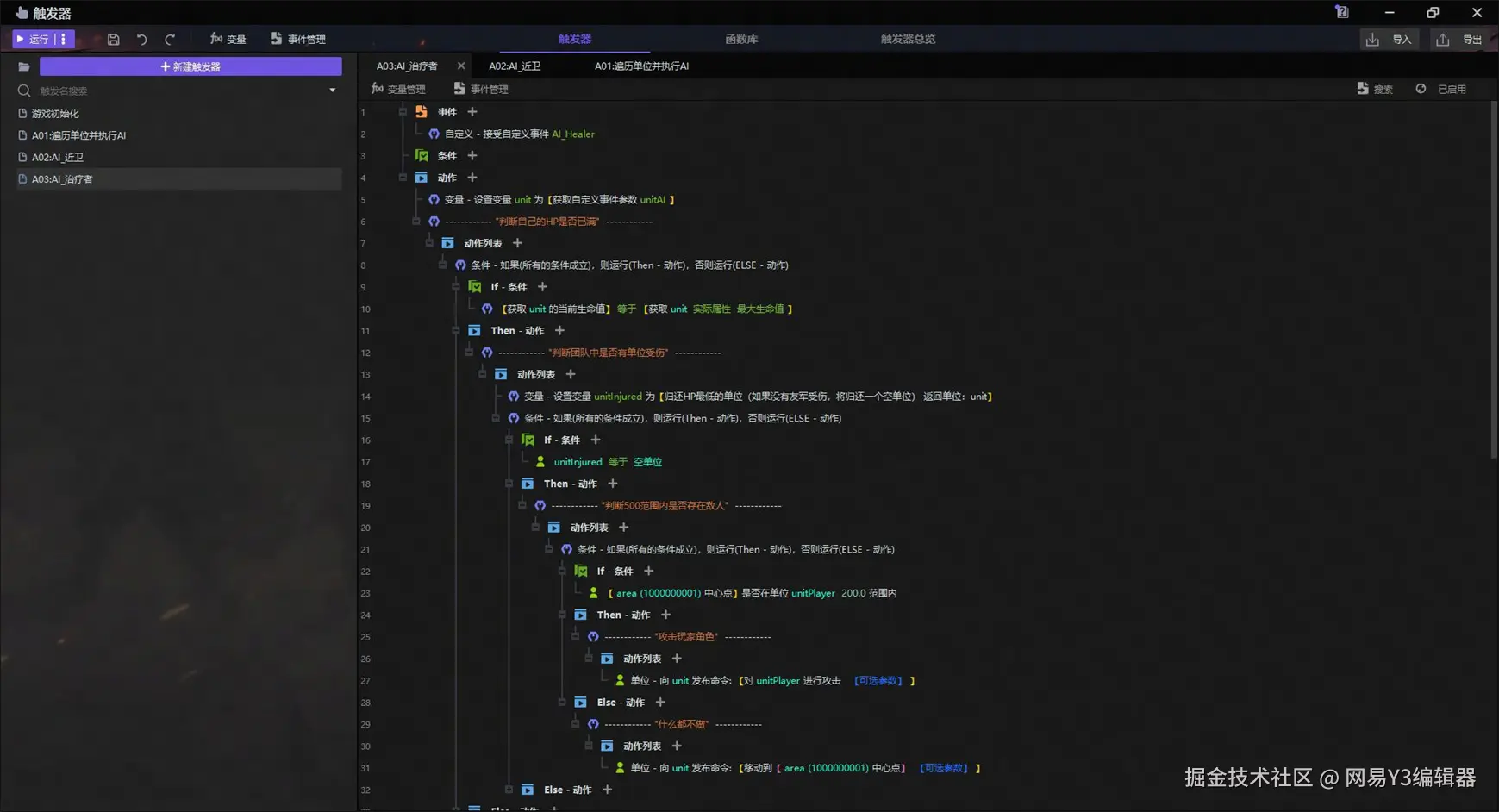Save the trigger with the floppy icon
Screen dimensions: 1499x812
click(x=113, y=40)
